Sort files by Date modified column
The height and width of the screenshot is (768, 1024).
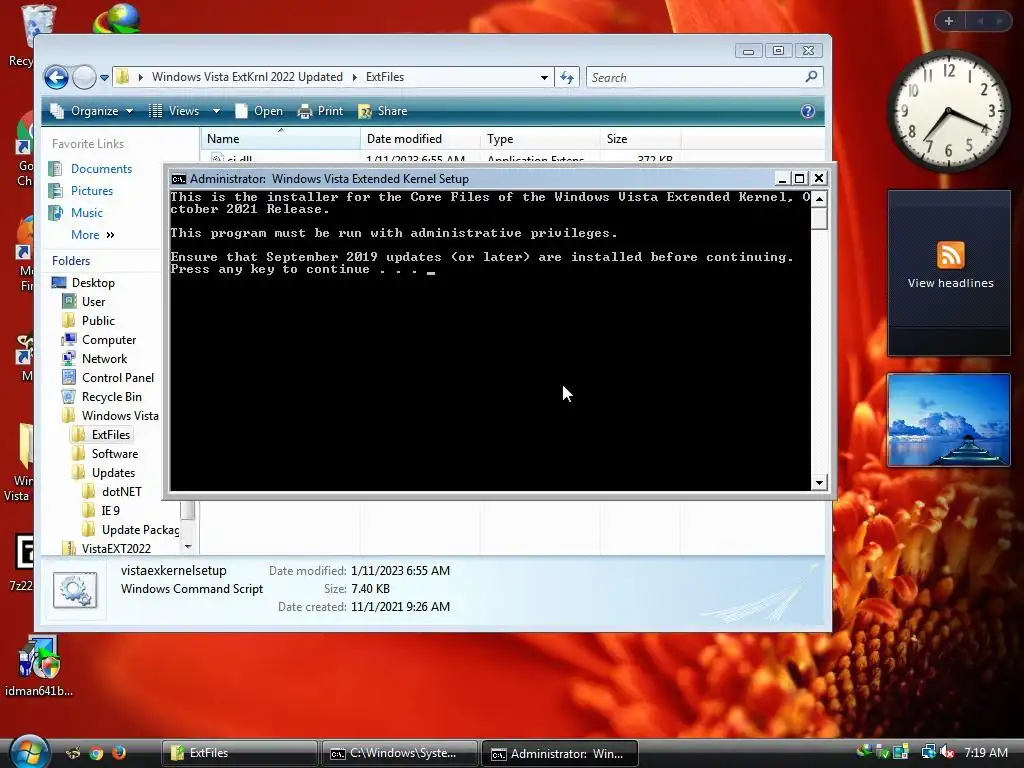tap(420, 138)
